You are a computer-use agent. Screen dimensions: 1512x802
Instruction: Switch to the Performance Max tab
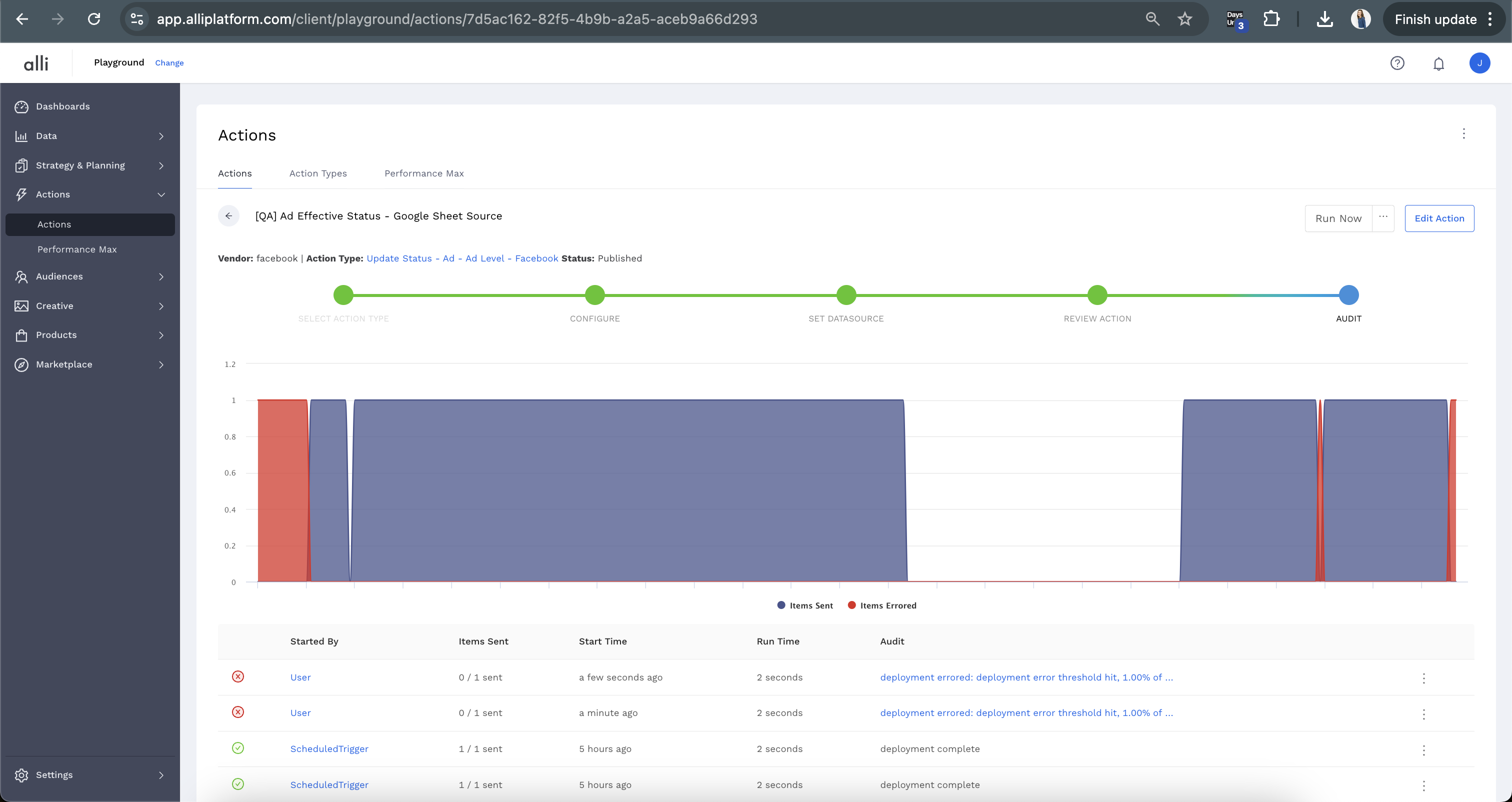coord(424,174)
